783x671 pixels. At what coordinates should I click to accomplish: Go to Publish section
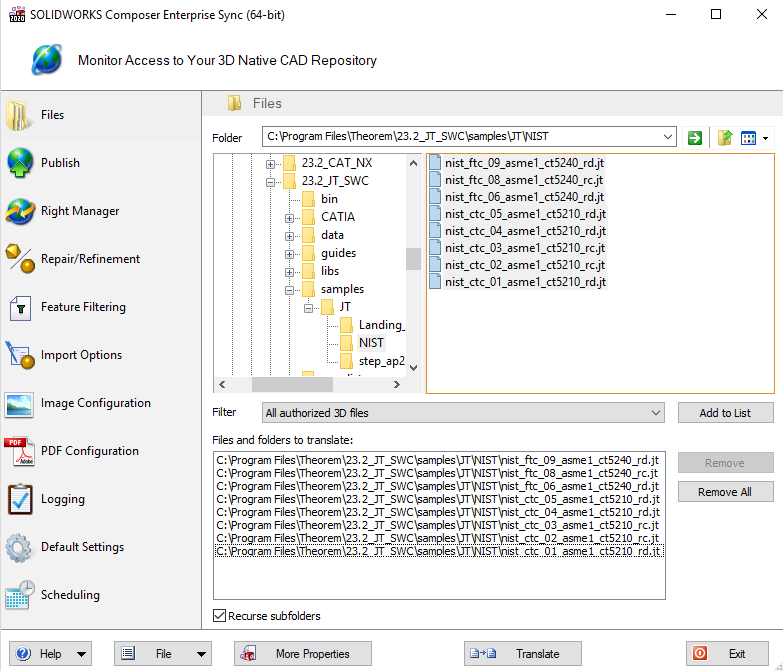pos(60,163)
